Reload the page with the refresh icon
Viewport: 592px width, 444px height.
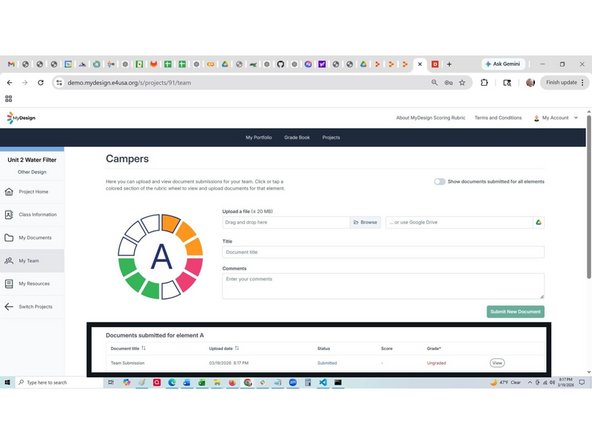pos(40,82)
